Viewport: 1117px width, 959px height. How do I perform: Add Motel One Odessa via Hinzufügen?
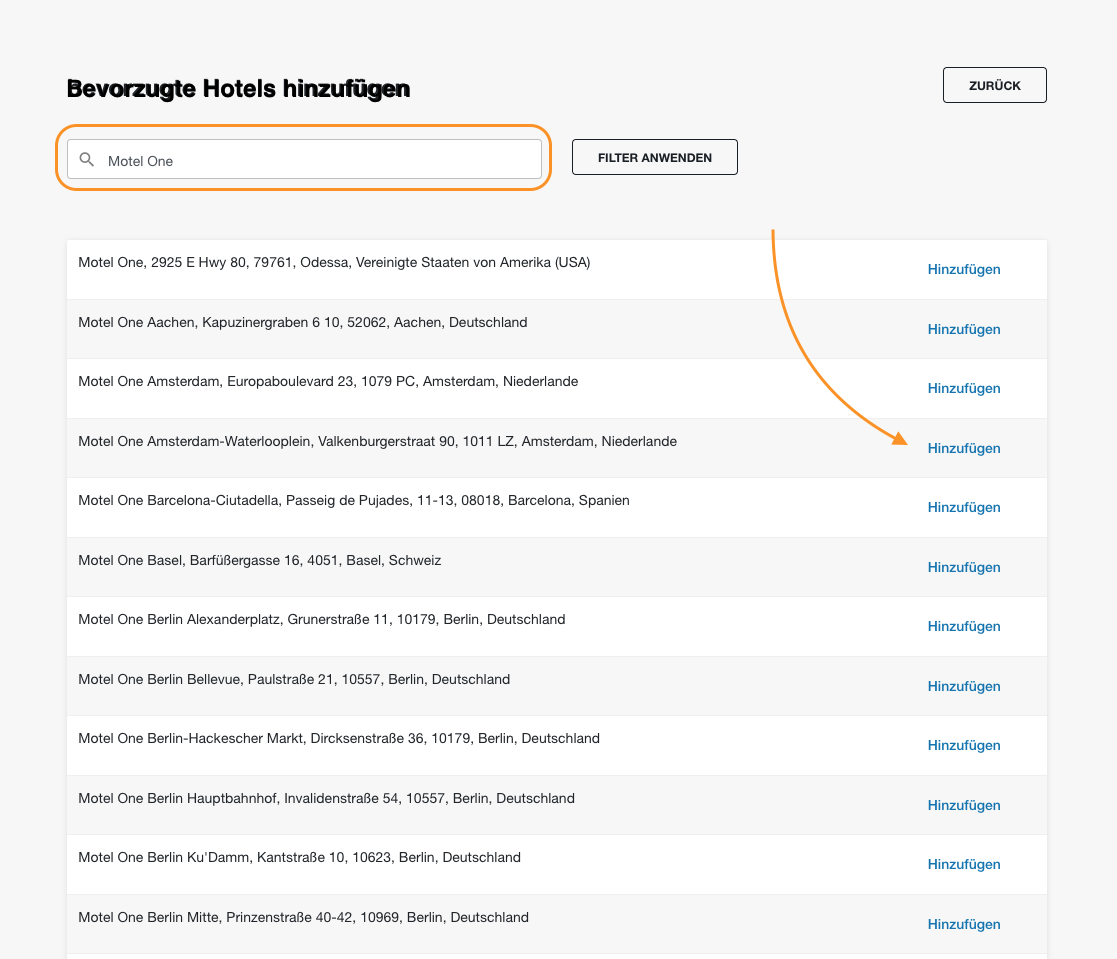964,269
